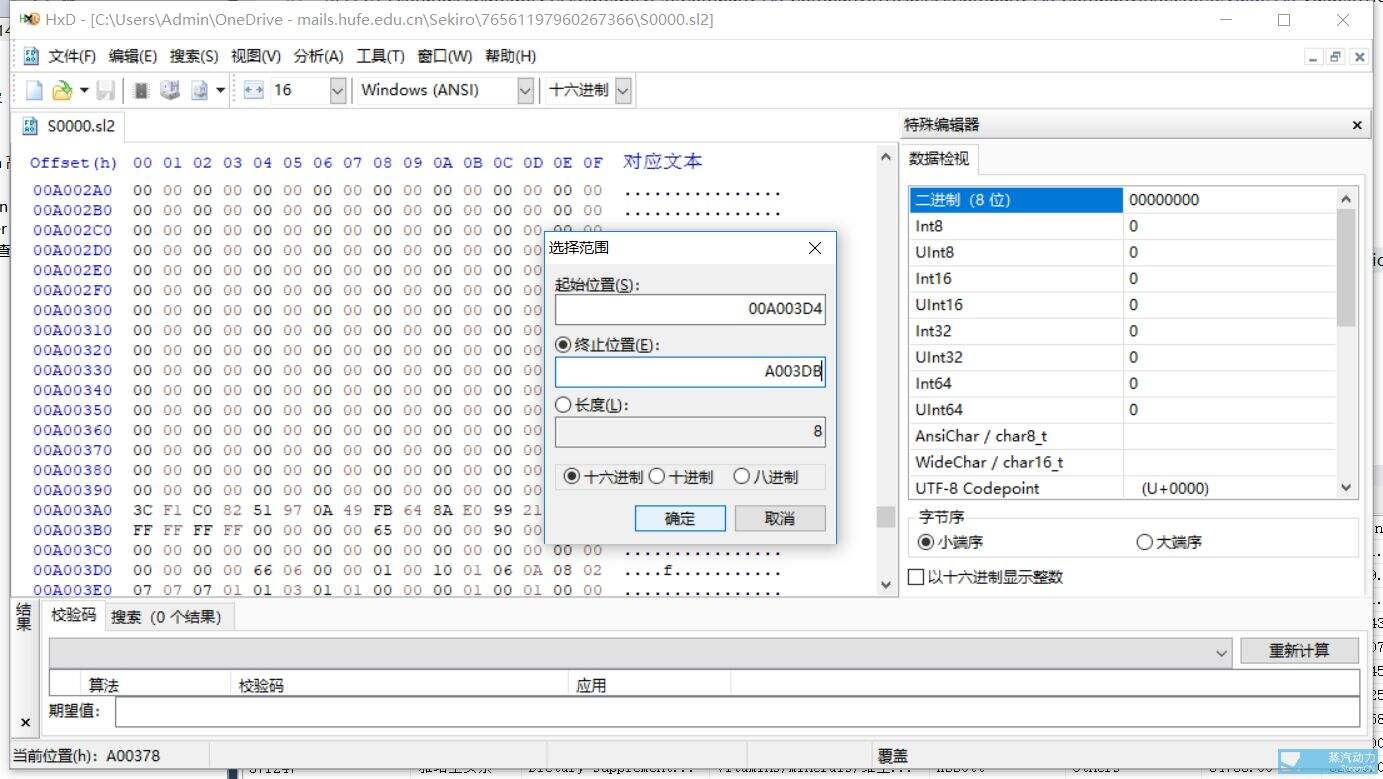Click the hex view scroll-down arrow

click(x=885, y=585)
